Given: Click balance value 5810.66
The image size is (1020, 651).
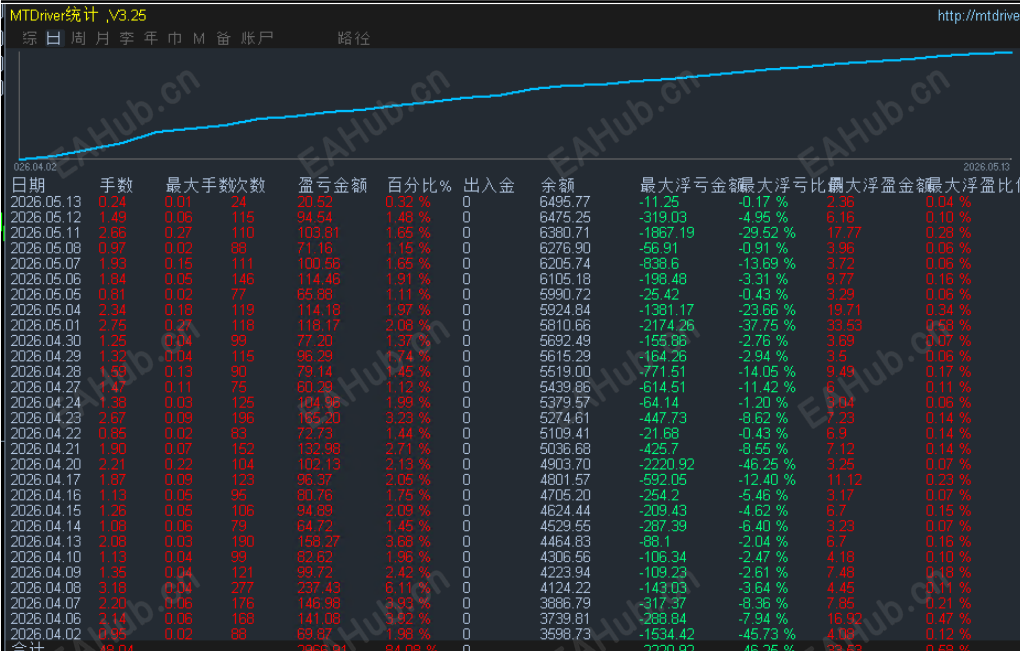Looking at the screenshot, I should click(x=565, y=325).
